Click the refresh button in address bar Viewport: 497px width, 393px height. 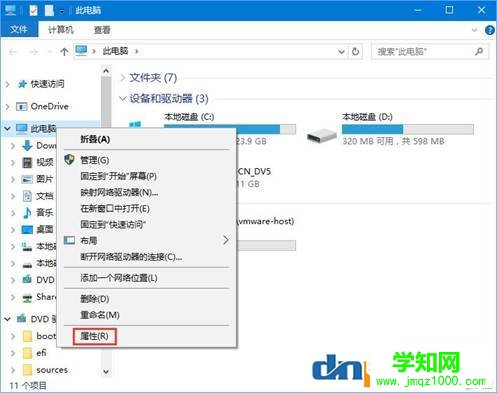click(356, 52)
